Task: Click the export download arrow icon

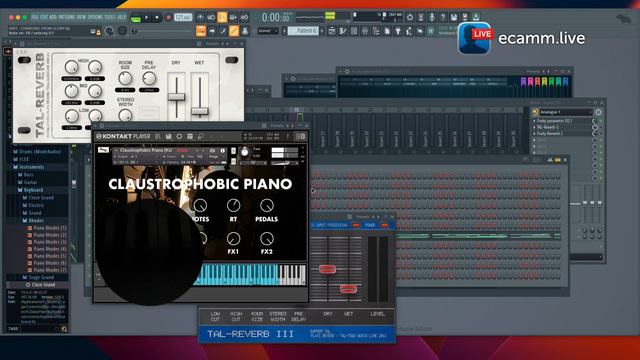Action: [x=476, y=17]
